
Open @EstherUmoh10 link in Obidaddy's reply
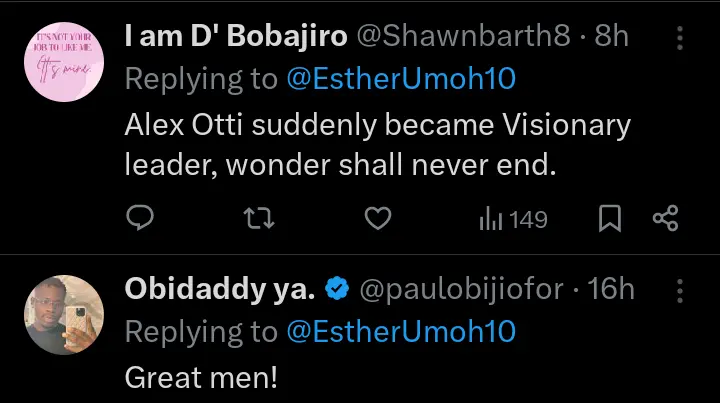tap(402, 333)
